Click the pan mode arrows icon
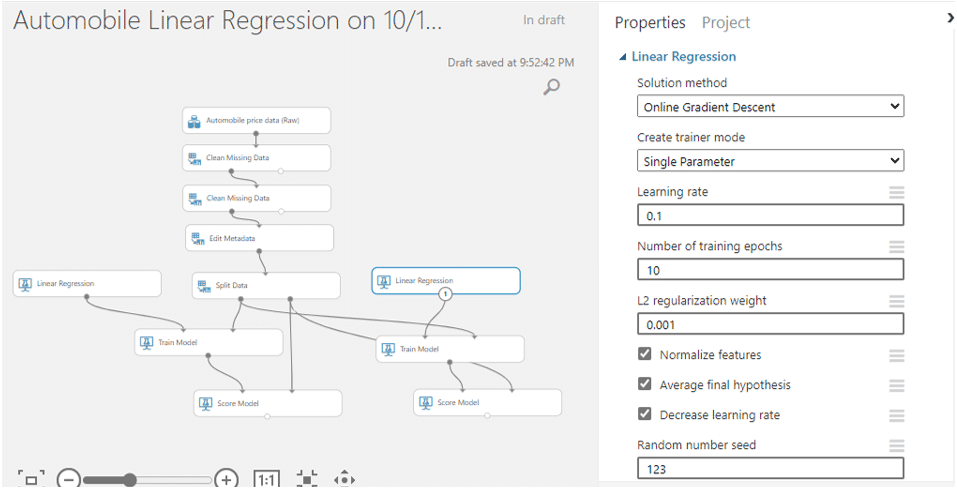This screenshot has width=957, height=491. [x=344, y=479]
